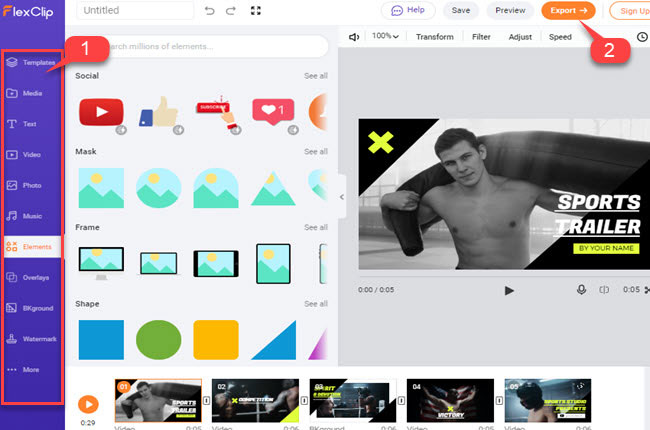Click the undo arrow icon
The height and width of the screenshot is (430, 650).
(209, 10)
